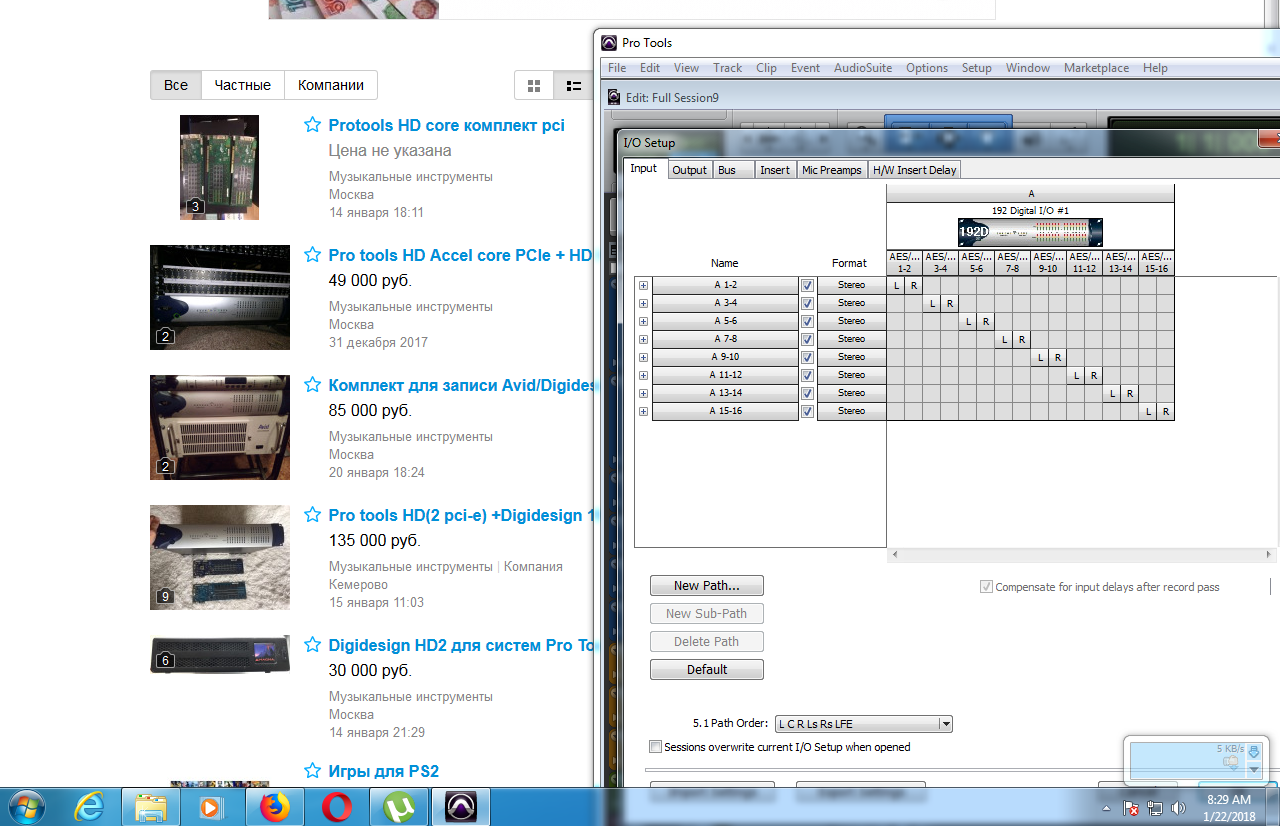Open Windows Explorer from the taskbar

coord(151,806)
